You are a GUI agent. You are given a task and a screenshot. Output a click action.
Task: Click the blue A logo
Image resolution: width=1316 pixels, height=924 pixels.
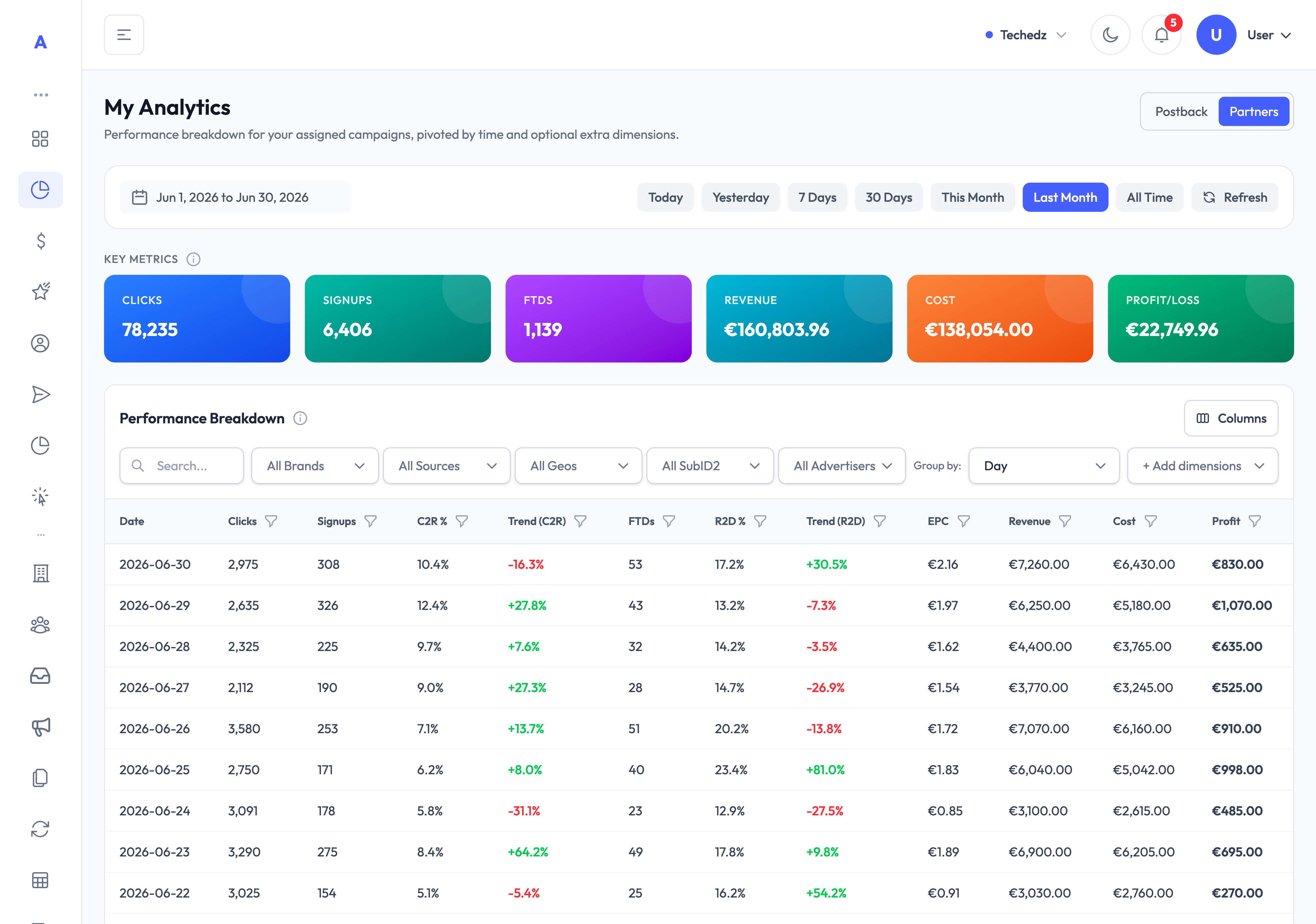click(40, 42)
